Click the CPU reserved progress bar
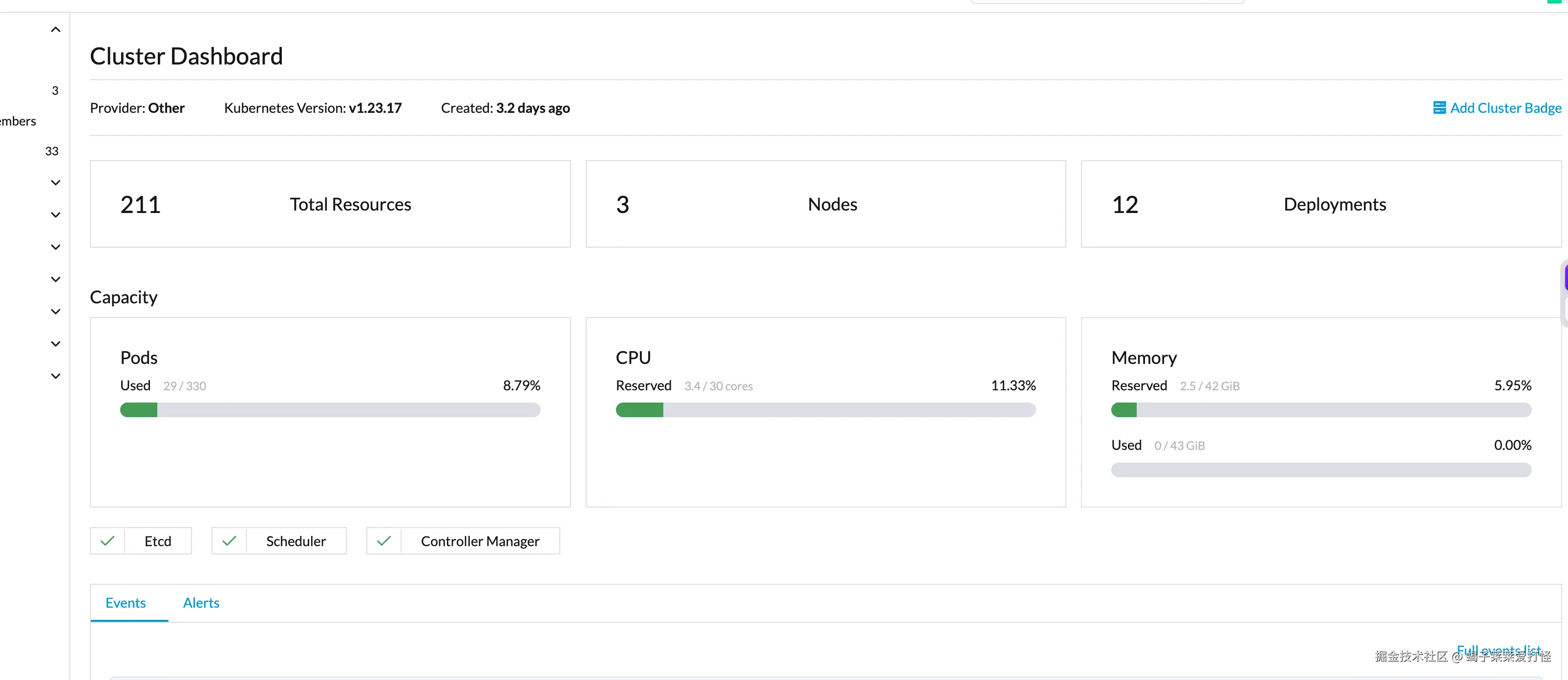This screenshot has height=680, width=1568. (x=826, y=410)
